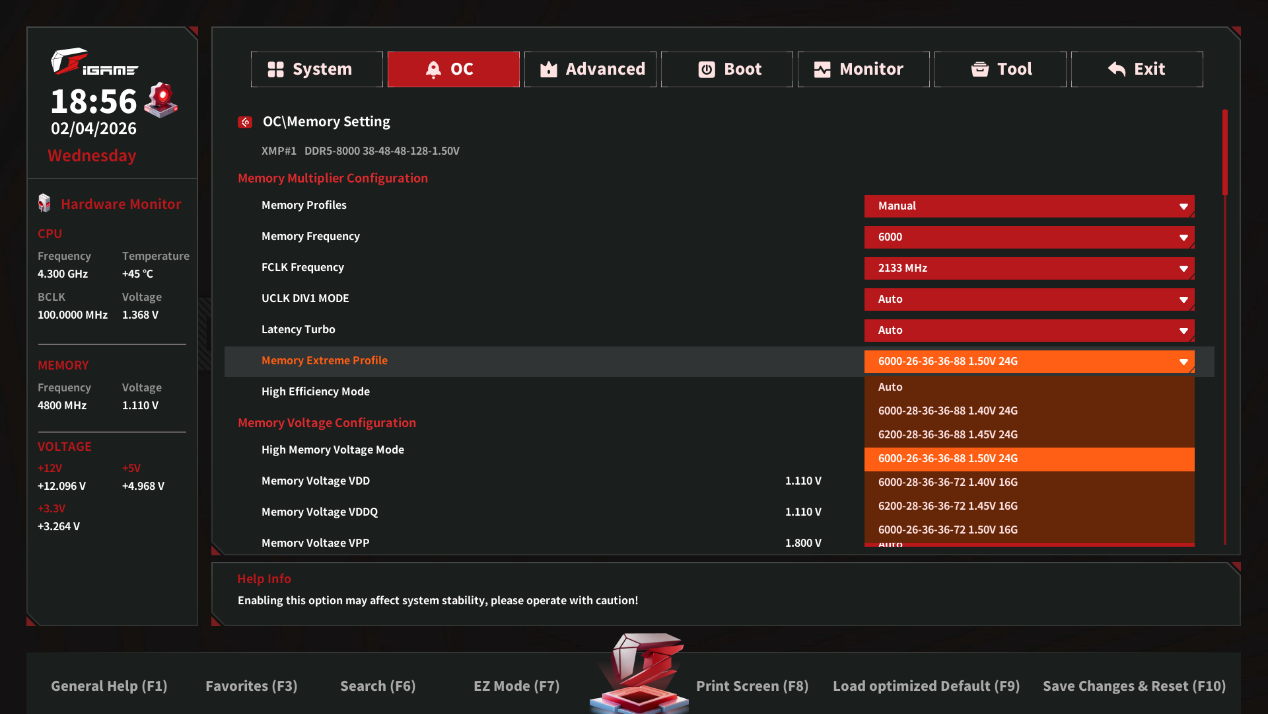Click the iGame logo in sidebar

click(x=94, y=65)
